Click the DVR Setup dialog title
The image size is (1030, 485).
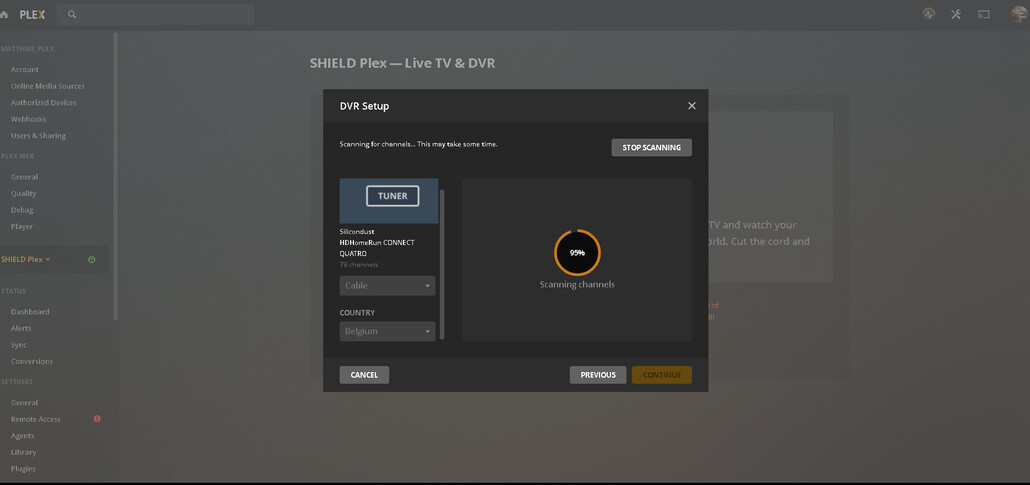pyautogui.click(x=364, y=106)
